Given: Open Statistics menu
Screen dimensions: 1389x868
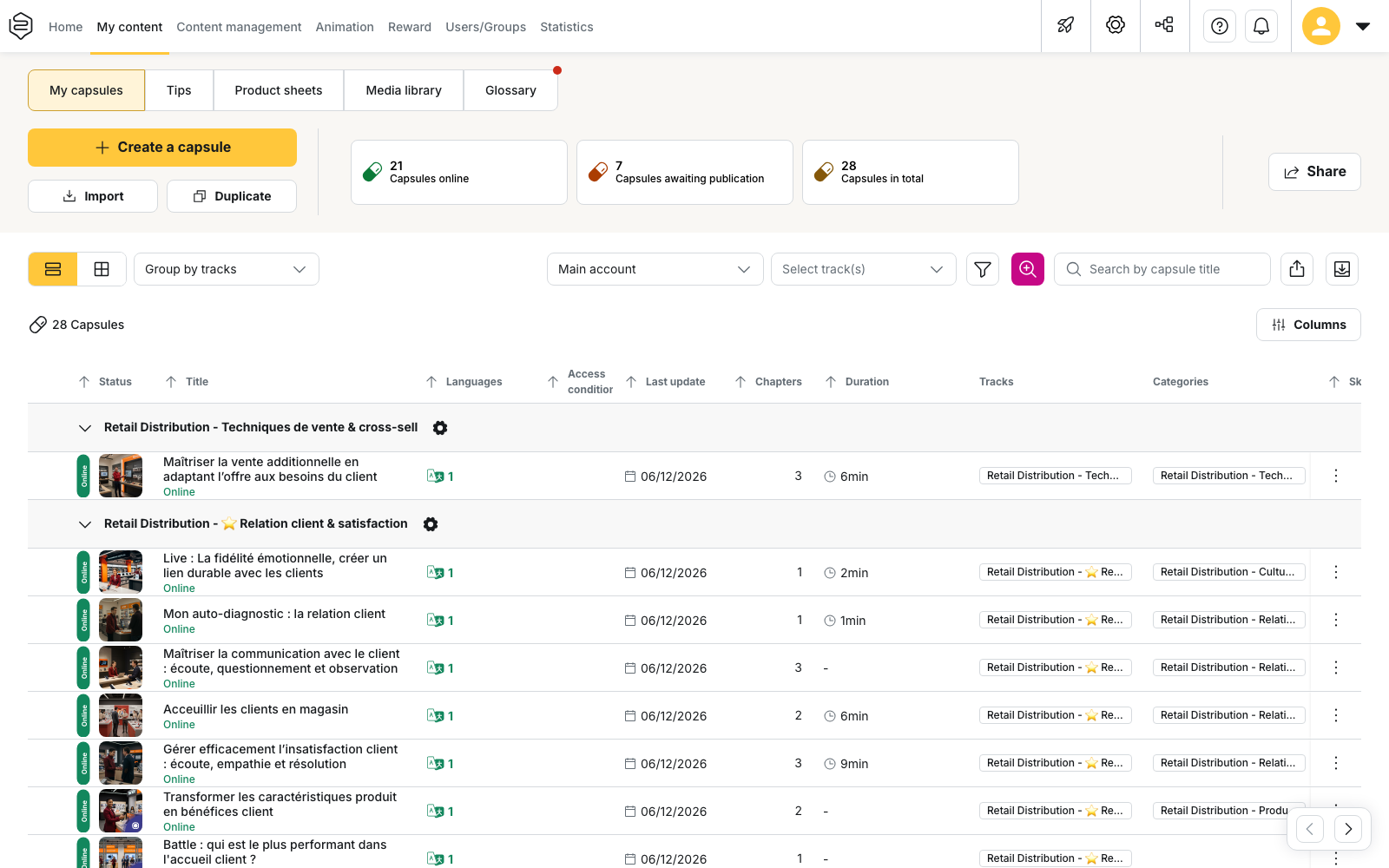Looking at the screenshot, I should click(567, 27).
